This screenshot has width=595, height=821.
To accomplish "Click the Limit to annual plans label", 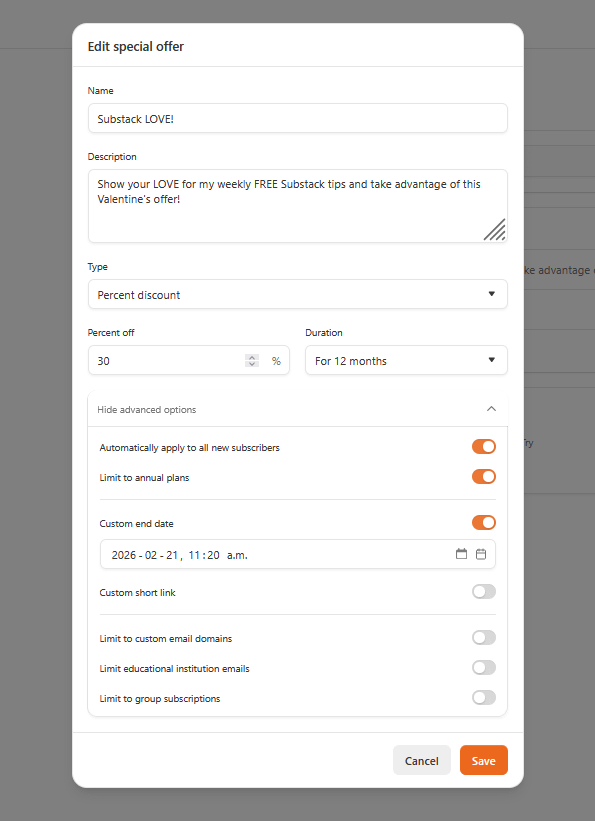I will [x=144, y=478].
